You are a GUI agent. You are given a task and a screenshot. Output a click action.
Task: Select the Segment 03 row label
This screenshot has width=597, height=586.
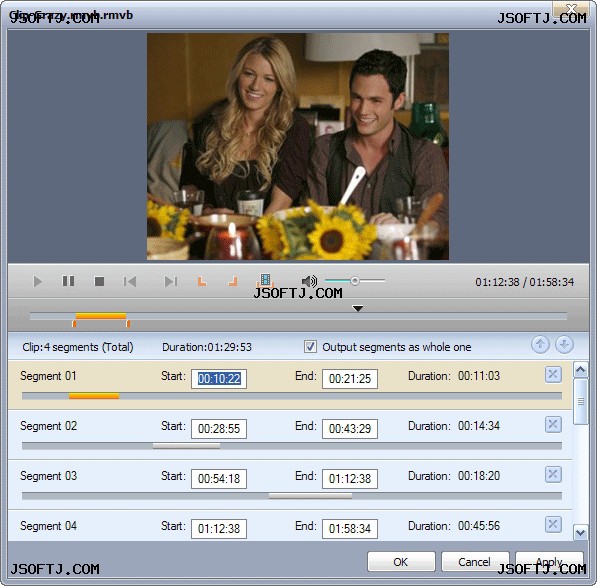point(48,476)
